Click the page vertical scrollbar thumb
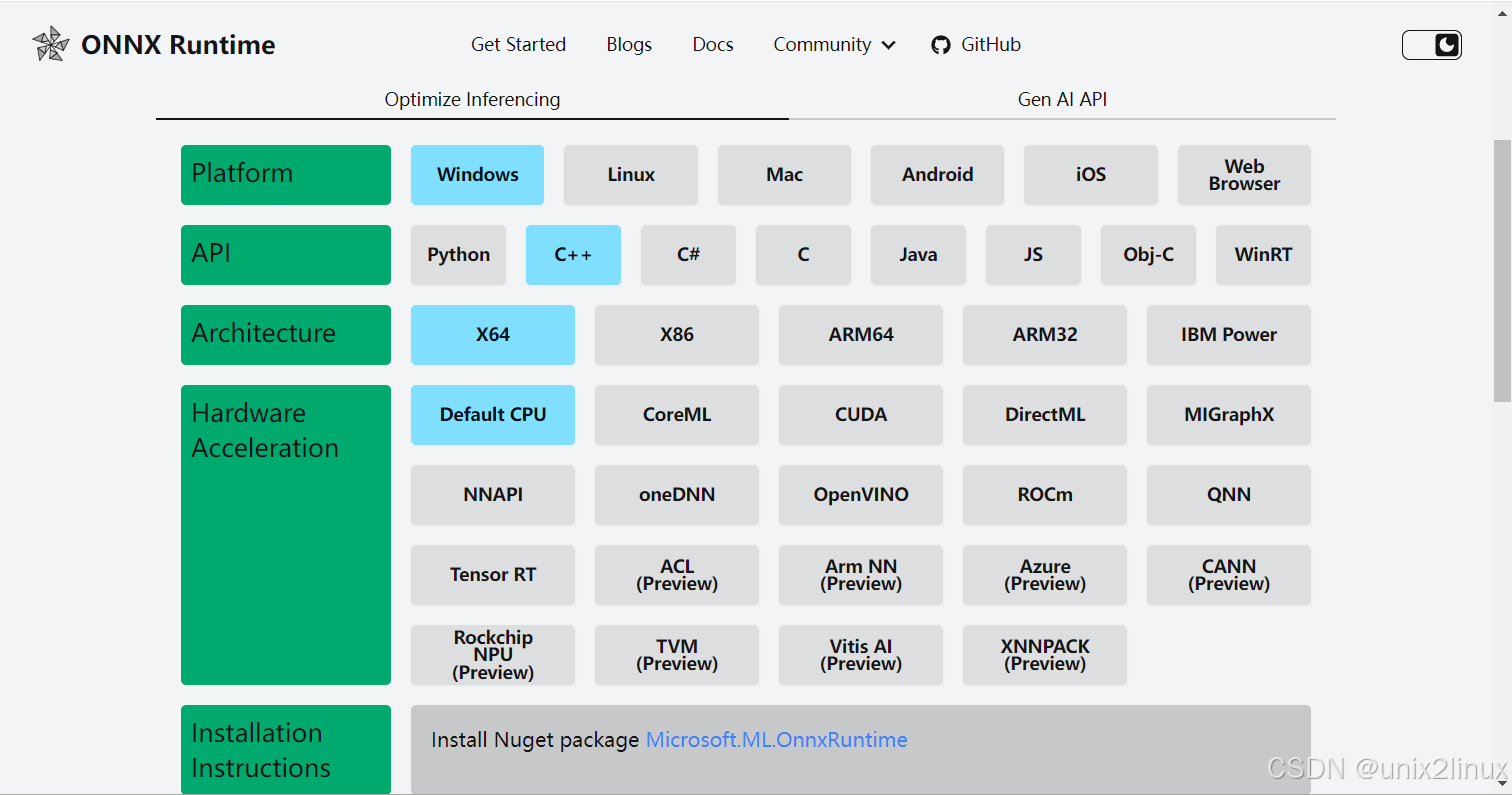The image size is (1512, 795). [x=1502, y=270]
